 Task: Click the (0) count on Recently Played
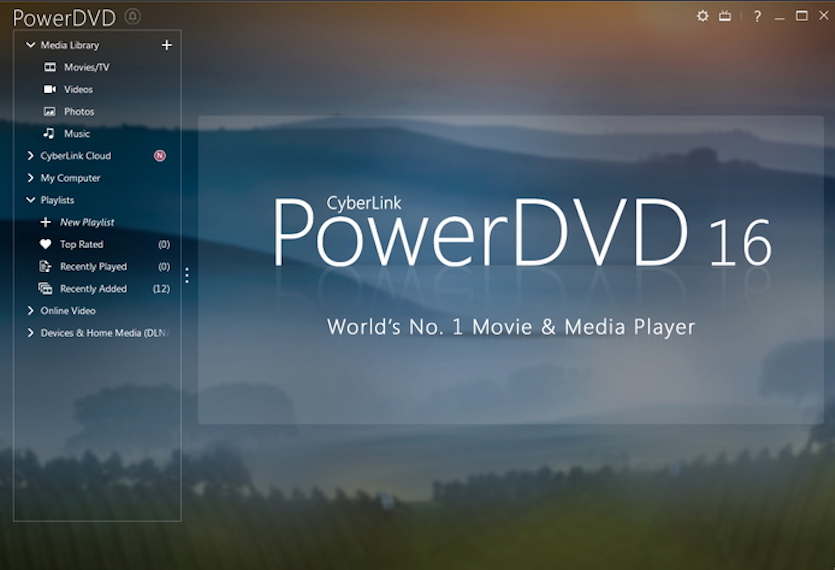[164, 266]
